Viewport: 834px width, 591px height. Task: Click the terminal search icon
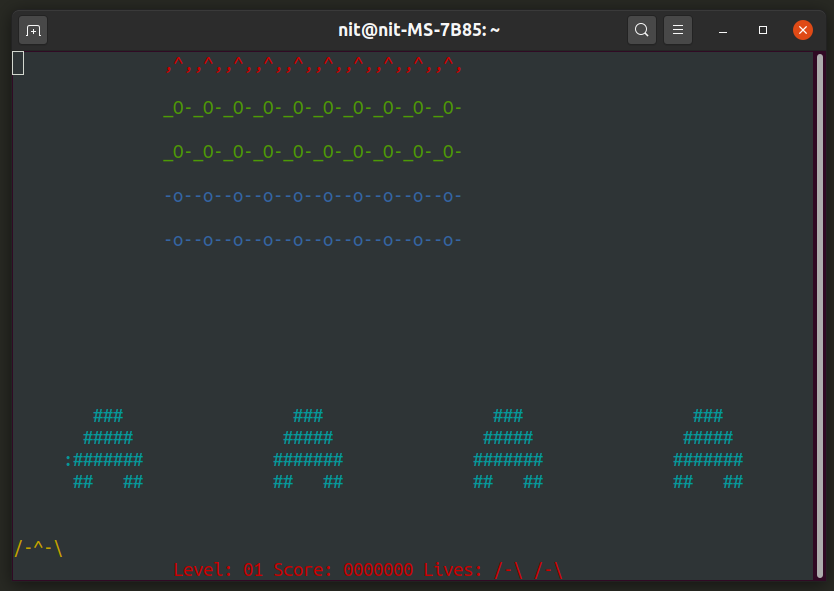click(641, 30)
